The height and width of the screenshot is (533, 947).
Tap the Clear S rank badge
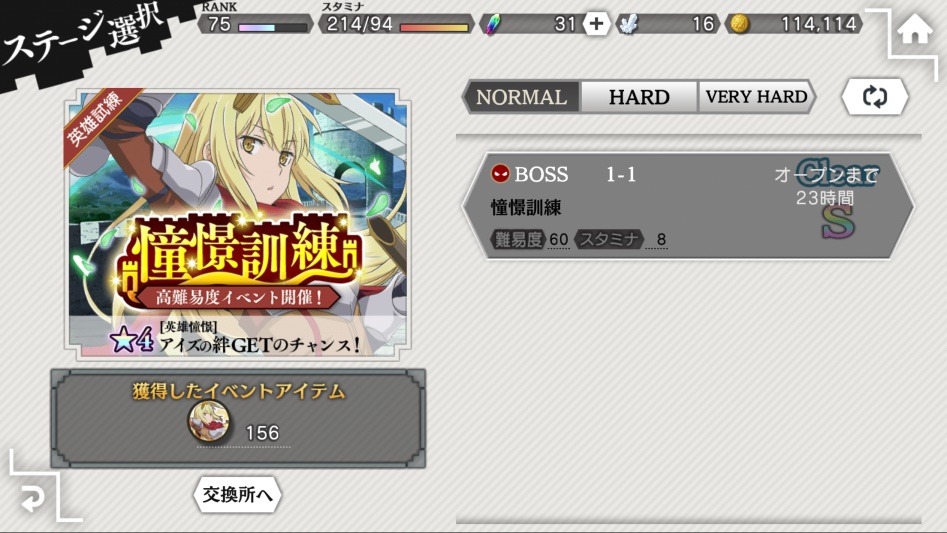point(838,199)
